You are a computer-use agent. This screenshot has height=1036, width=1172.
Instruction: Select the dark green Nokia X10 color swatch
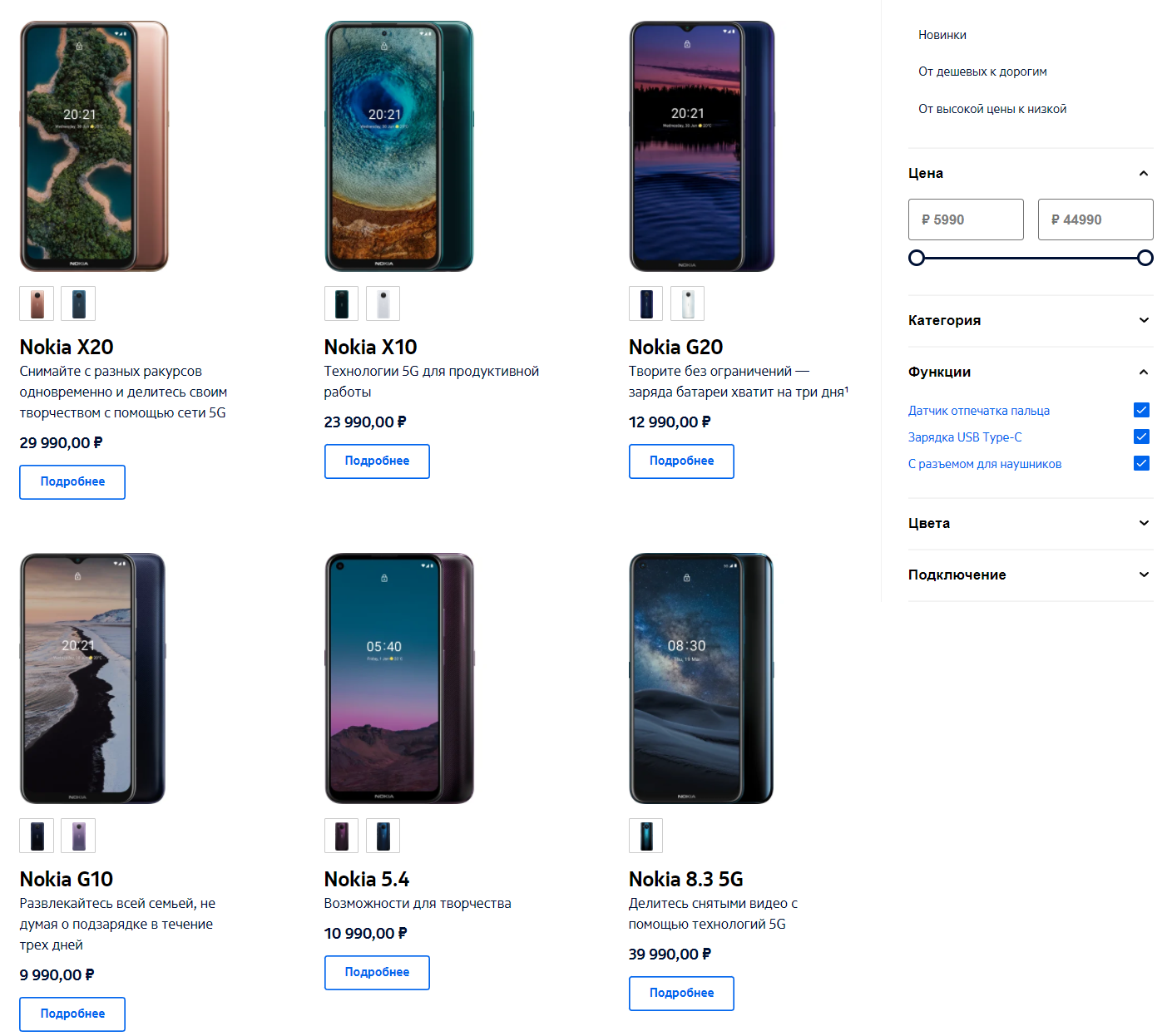tap(341, 303)
